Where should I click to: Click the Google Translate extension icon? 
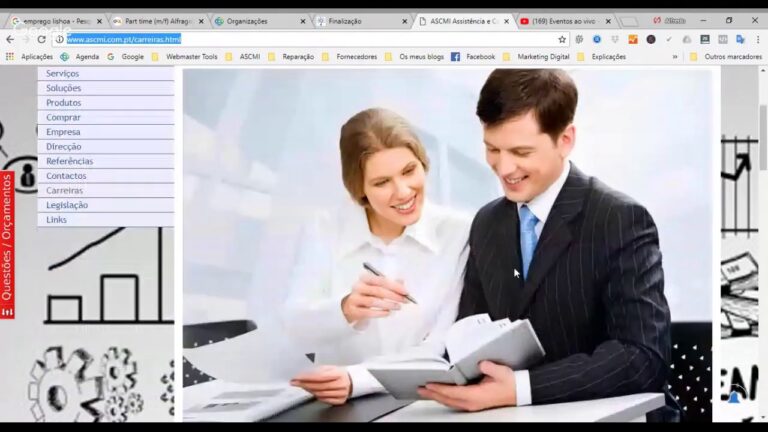[x=740, y=39]
